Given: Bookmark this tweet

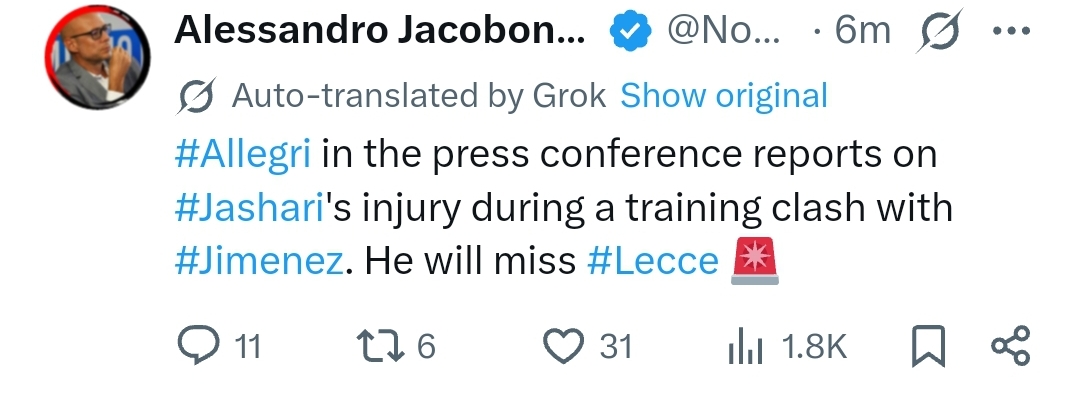Looking at the screenshot, I should [x=928, y=346].
